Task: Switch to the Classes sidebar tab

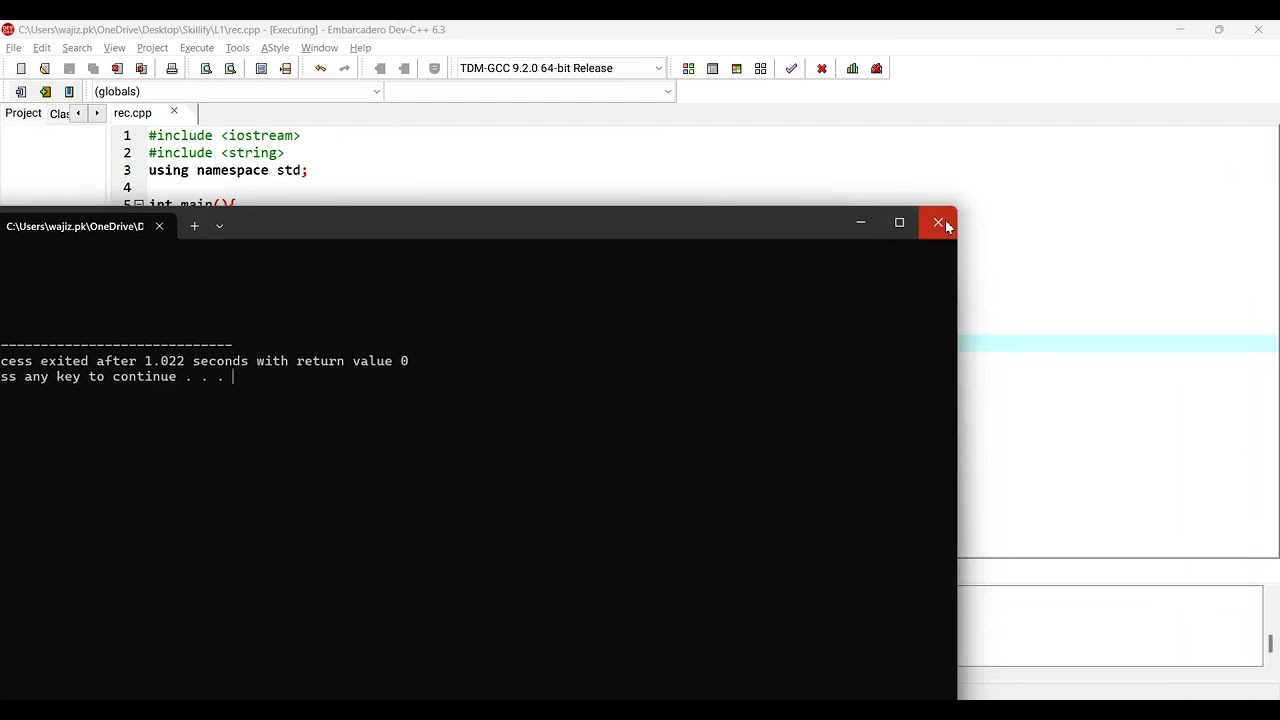Action: (59, 113)
